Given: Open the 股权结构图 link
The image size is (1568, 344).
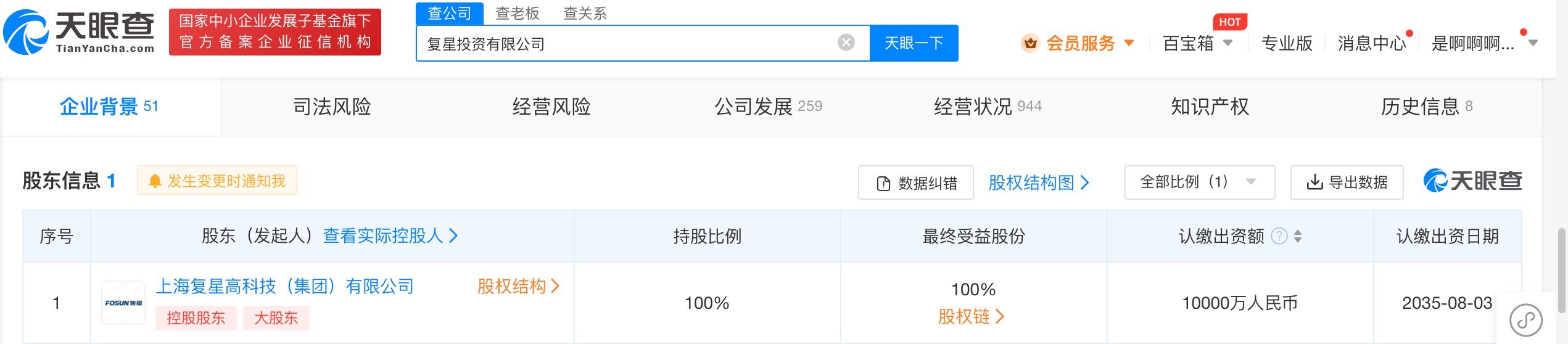Looking at the screenshot, I should tap(1038, 182).
